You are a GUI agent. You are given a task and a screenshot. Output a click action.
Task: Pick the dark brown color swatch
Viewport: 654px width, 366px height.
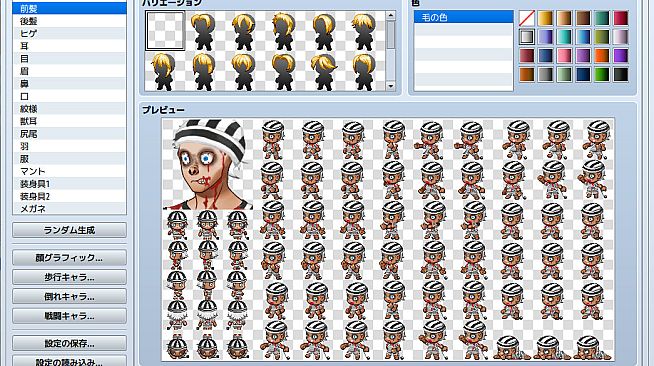pyautogui.click(x=583, y=18)
